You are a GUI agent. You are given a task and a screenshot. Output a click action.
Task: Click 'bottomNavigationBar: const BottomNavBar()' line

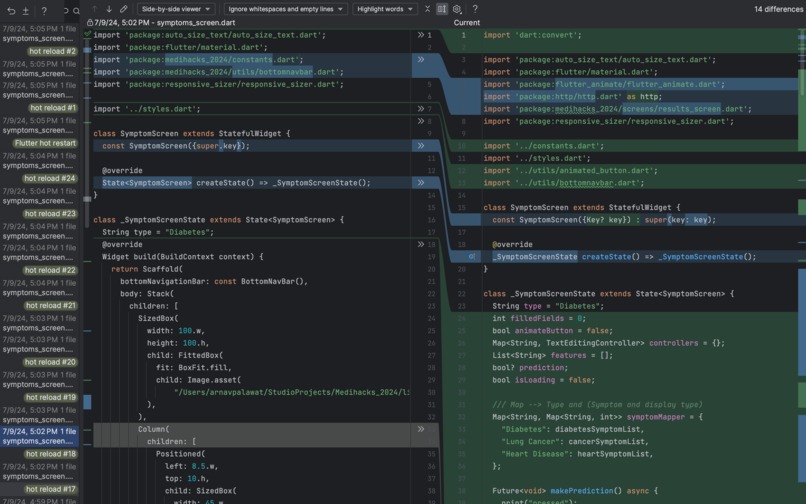tap(214, 281)
